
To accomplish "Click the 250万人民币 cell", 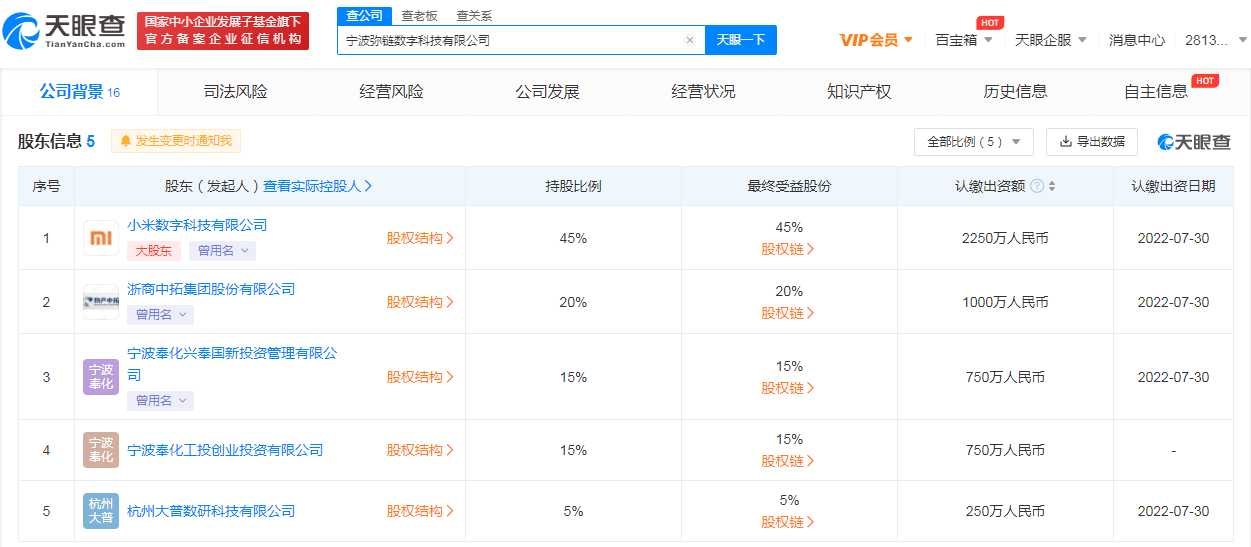I will click(x=1005, y=511).
